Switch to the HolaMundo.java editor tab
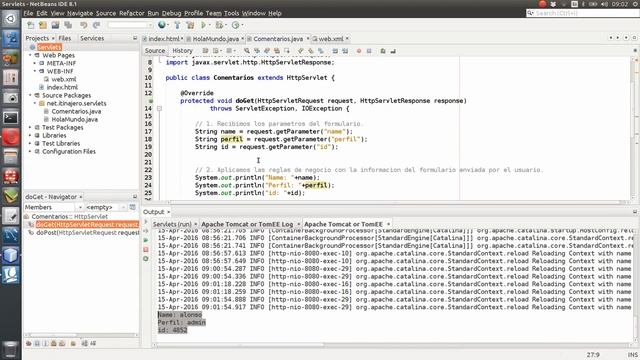Viewport: 640px width, 360px height. [215, 39]
